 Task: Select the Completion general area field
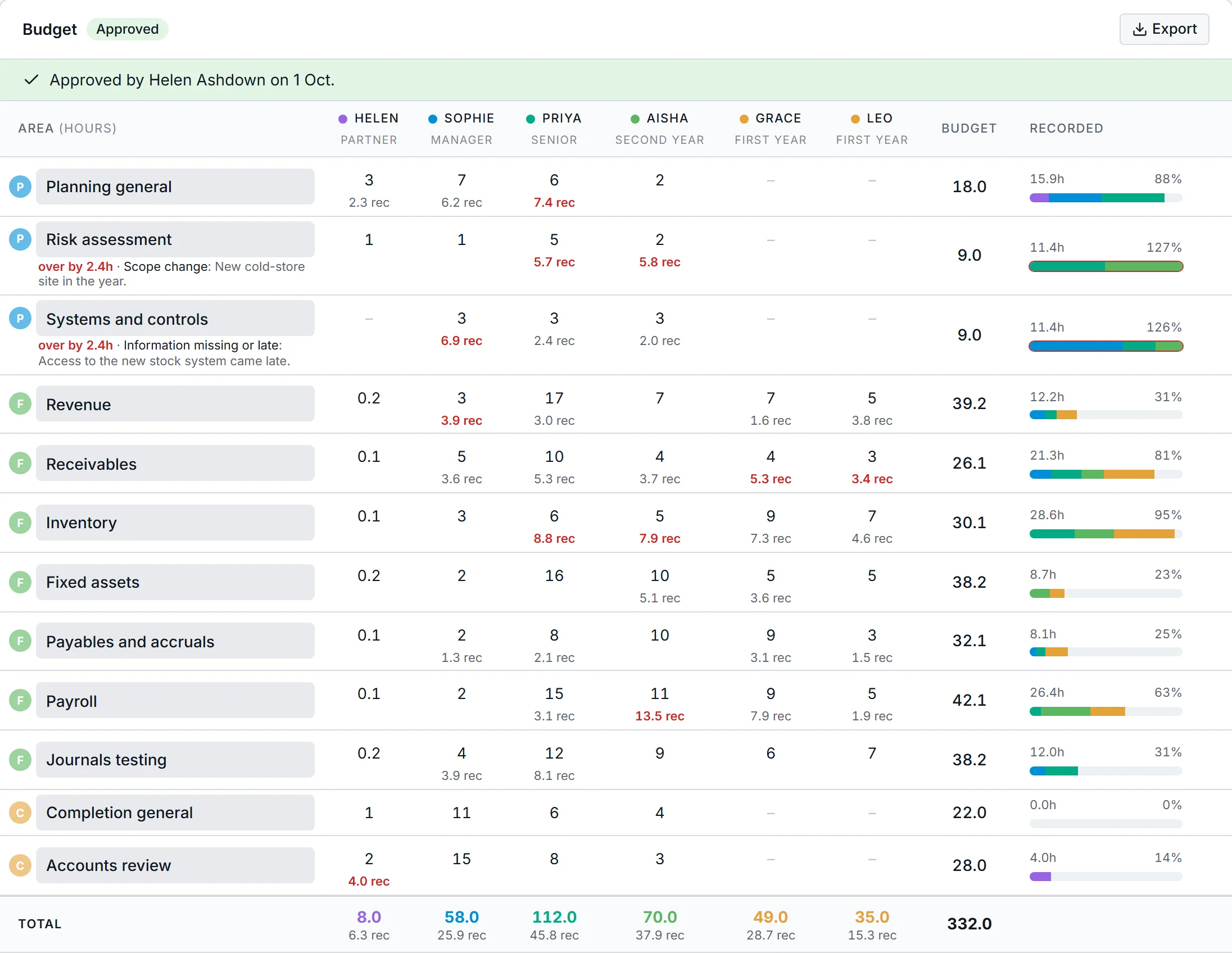click(175, 813)
